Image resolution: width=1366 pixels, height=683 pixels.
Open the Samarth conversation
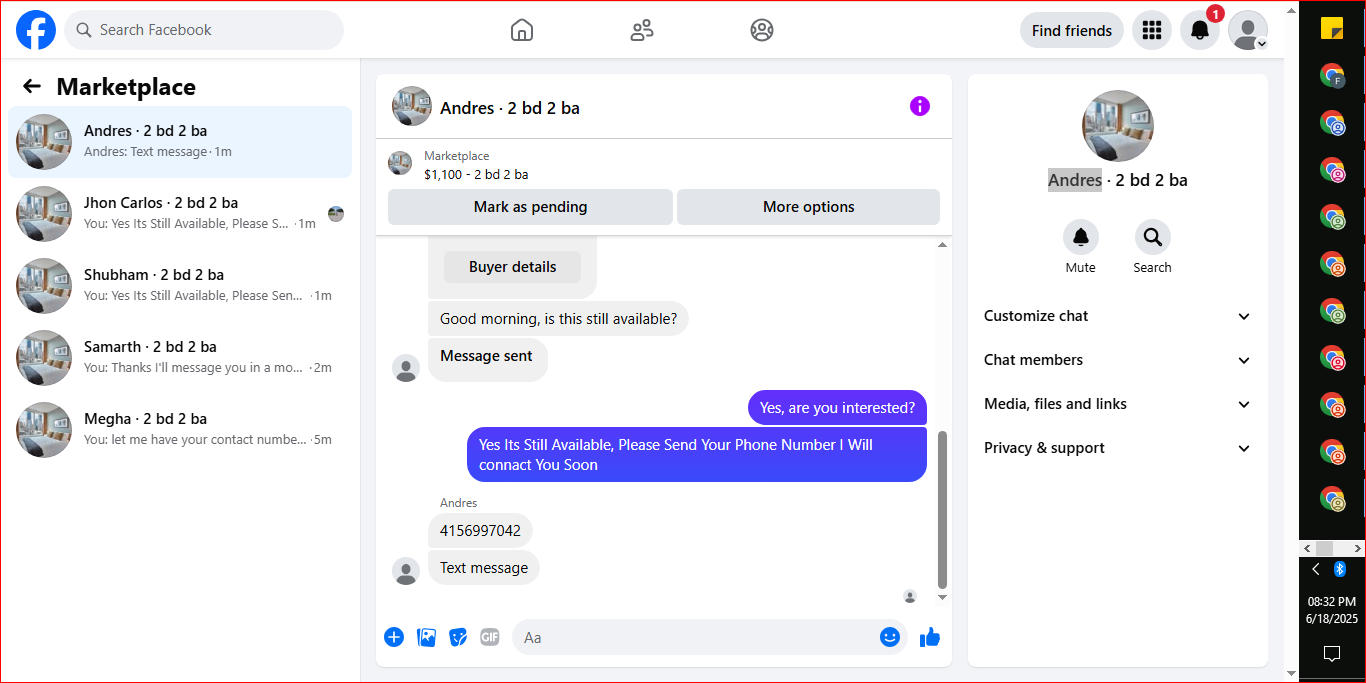click(180, 358)
